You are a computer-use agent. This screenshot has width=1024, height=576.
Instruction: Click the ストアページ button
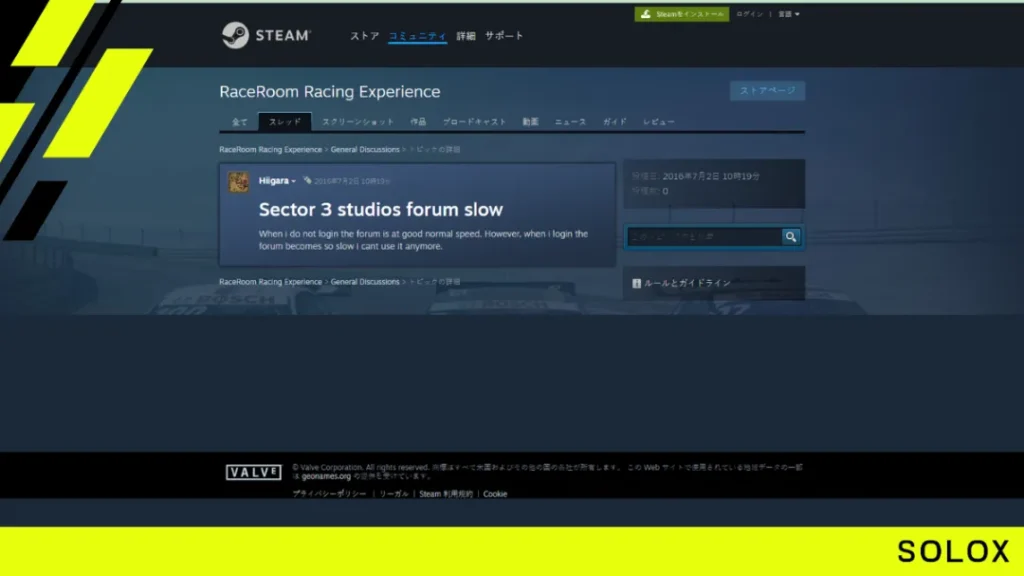point(767,90)
